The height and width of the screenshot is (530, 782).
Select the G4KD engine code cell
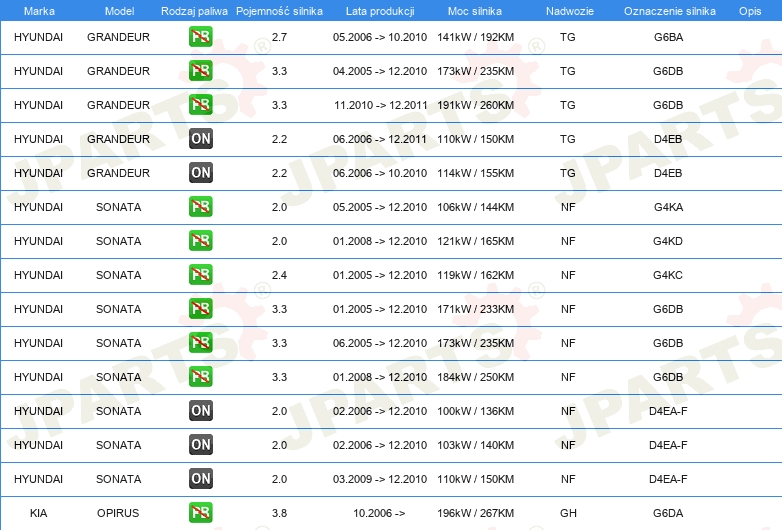[x=668, y=241]
